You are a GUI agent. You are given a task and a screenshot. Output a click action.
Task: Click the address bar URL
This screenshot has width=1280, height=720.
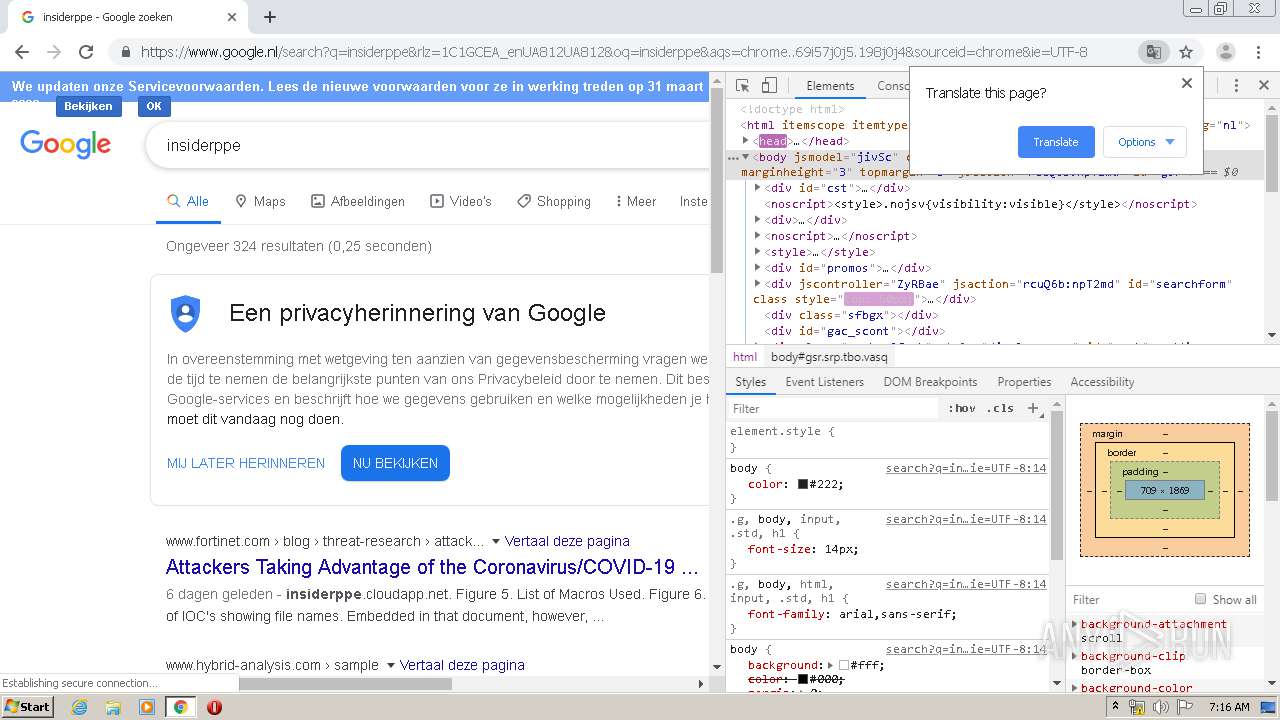614,52
